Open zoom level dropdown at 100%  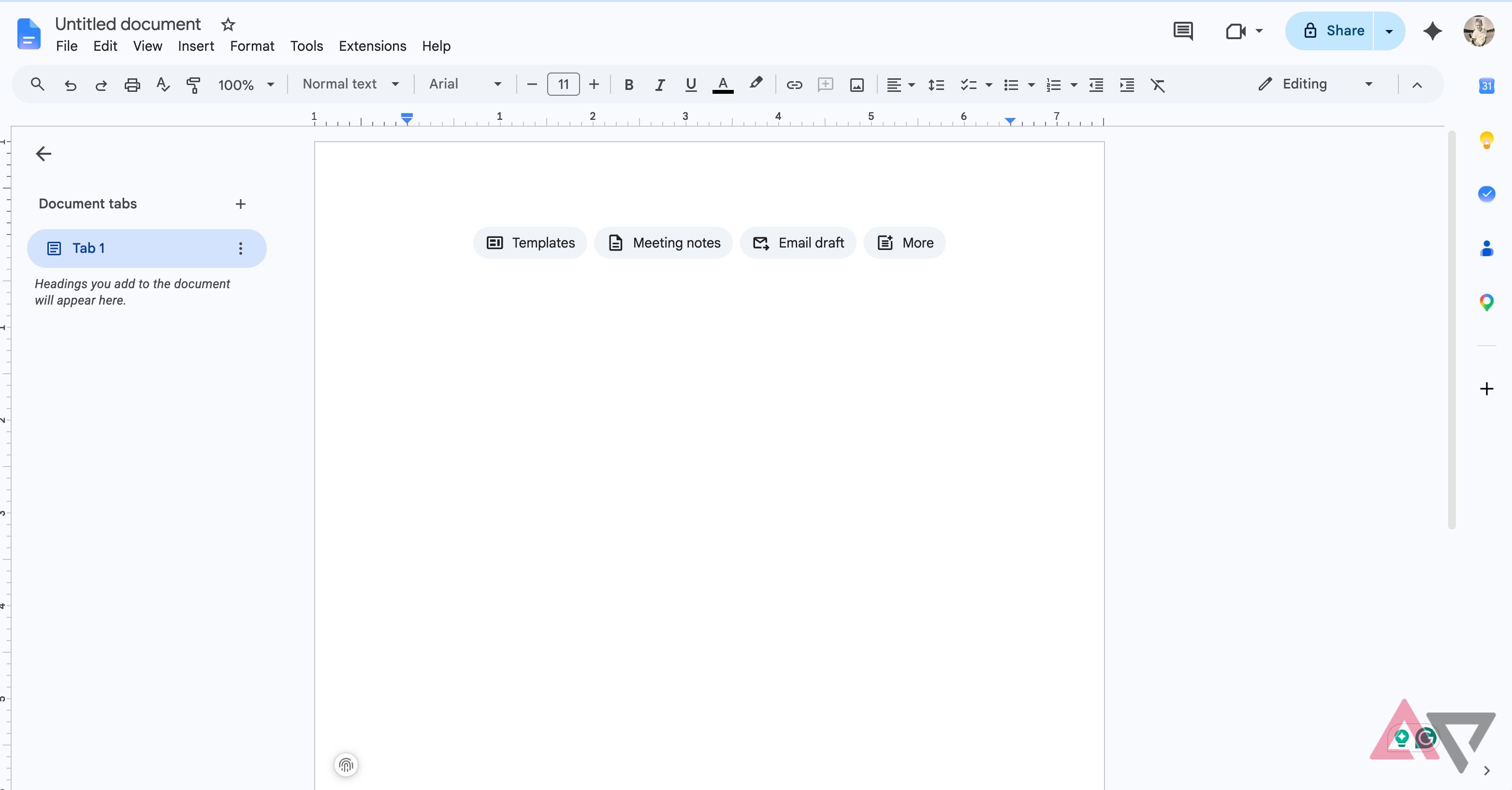[x=246, y=85]
